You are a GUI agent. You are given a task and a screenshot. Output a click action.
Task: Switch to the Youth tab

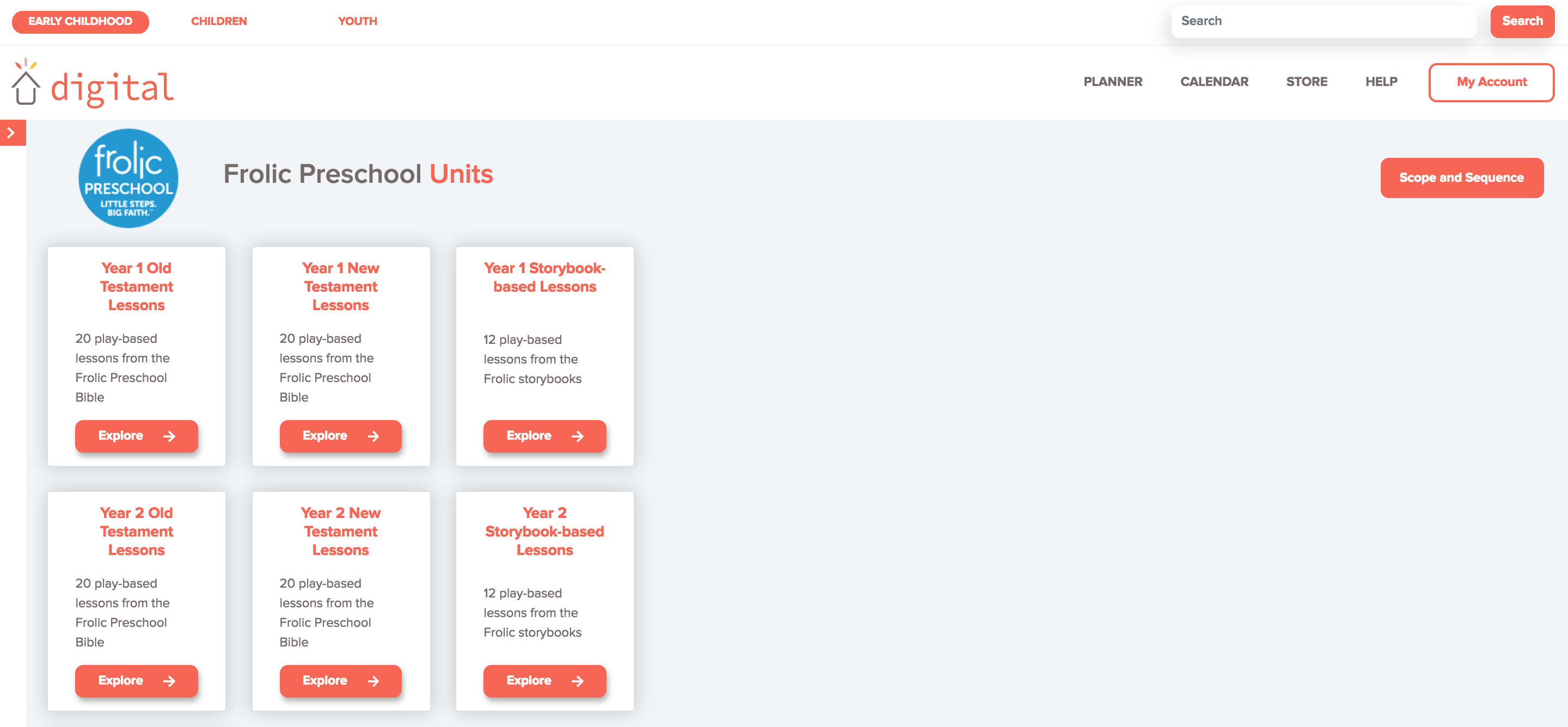click(358, 21)
